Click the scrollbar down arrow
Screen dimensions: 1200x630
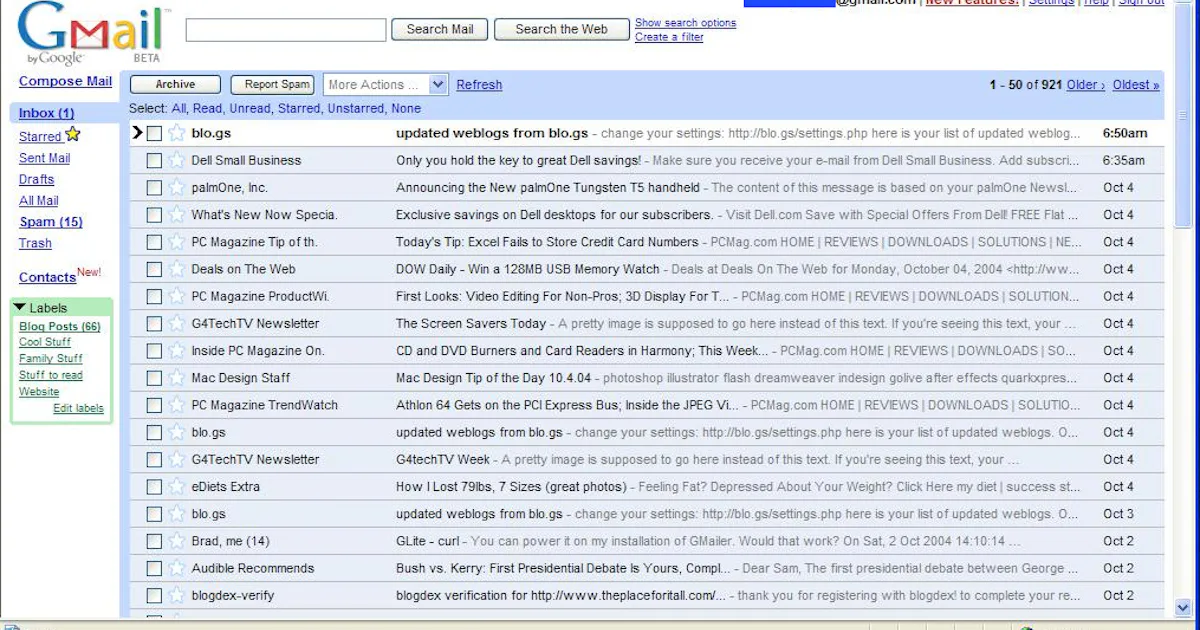click(x=1184, y=607)
